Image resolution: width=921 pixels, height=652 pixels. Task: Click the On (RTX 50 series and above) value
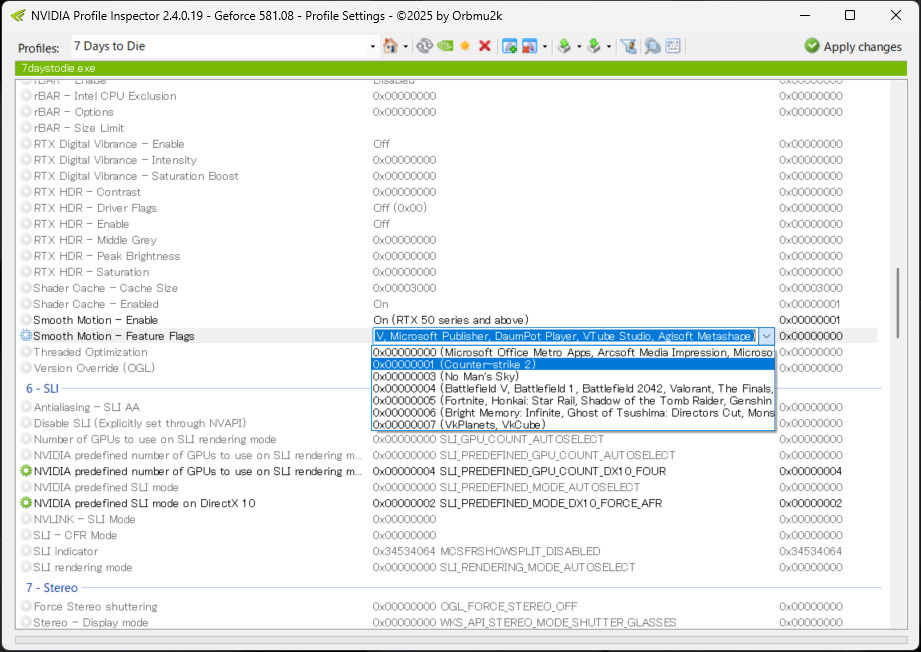[x=451, y=320]
